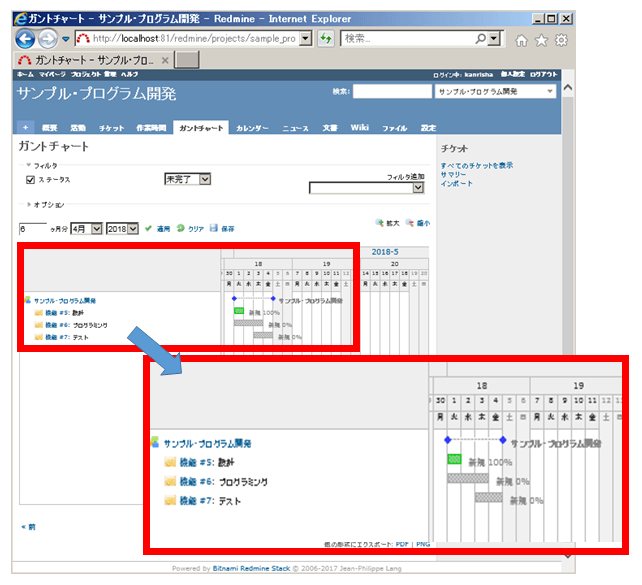Open マイページ in top menu
The image size is (642, 585).
coord(52,74)
